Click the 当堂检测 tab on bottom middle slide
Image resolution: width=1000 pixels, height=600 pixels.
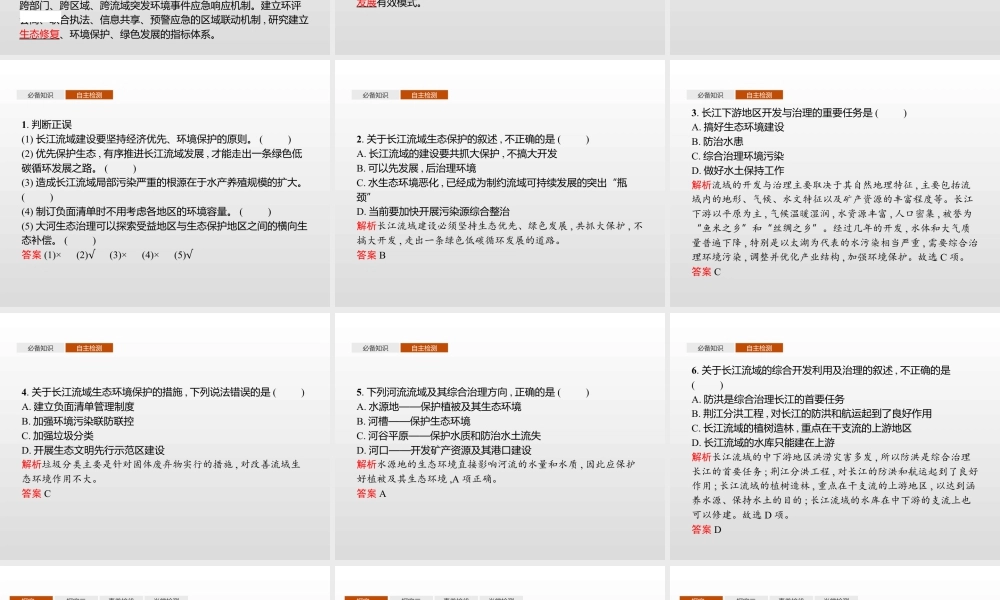pyautogui.click(x=495, y=597)
